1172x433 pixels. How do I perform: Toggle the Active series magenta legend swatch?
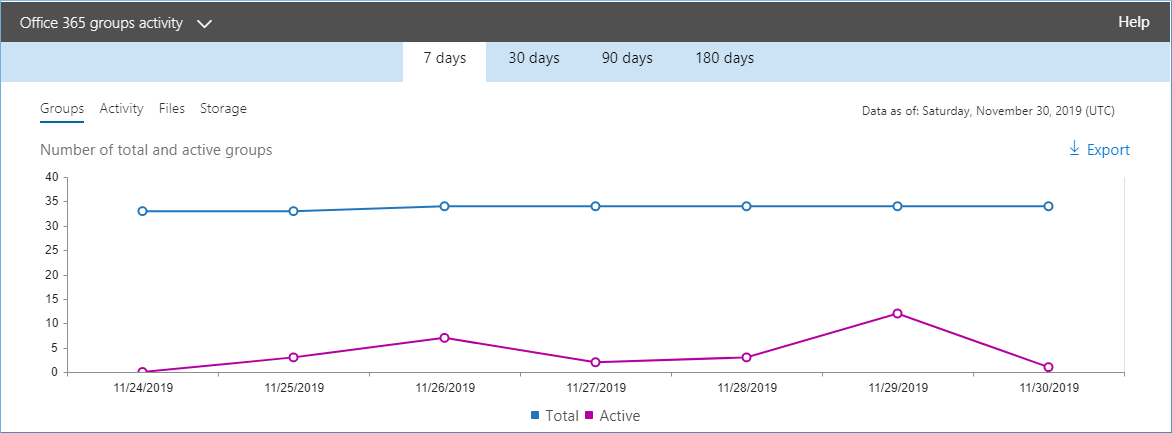click(x=588, y=414)
